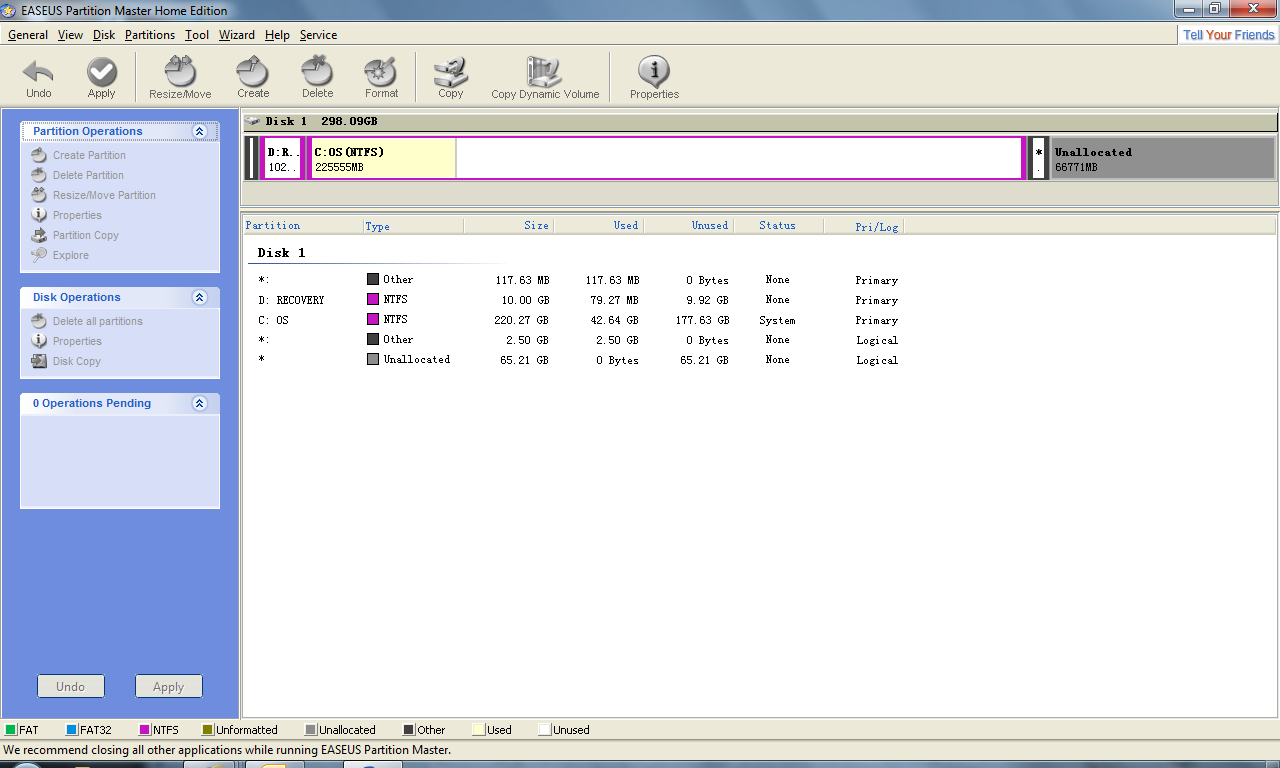1280x768 pixels.
Task: Click the blue FAT32 legend swatch
Action: (72, 730)
